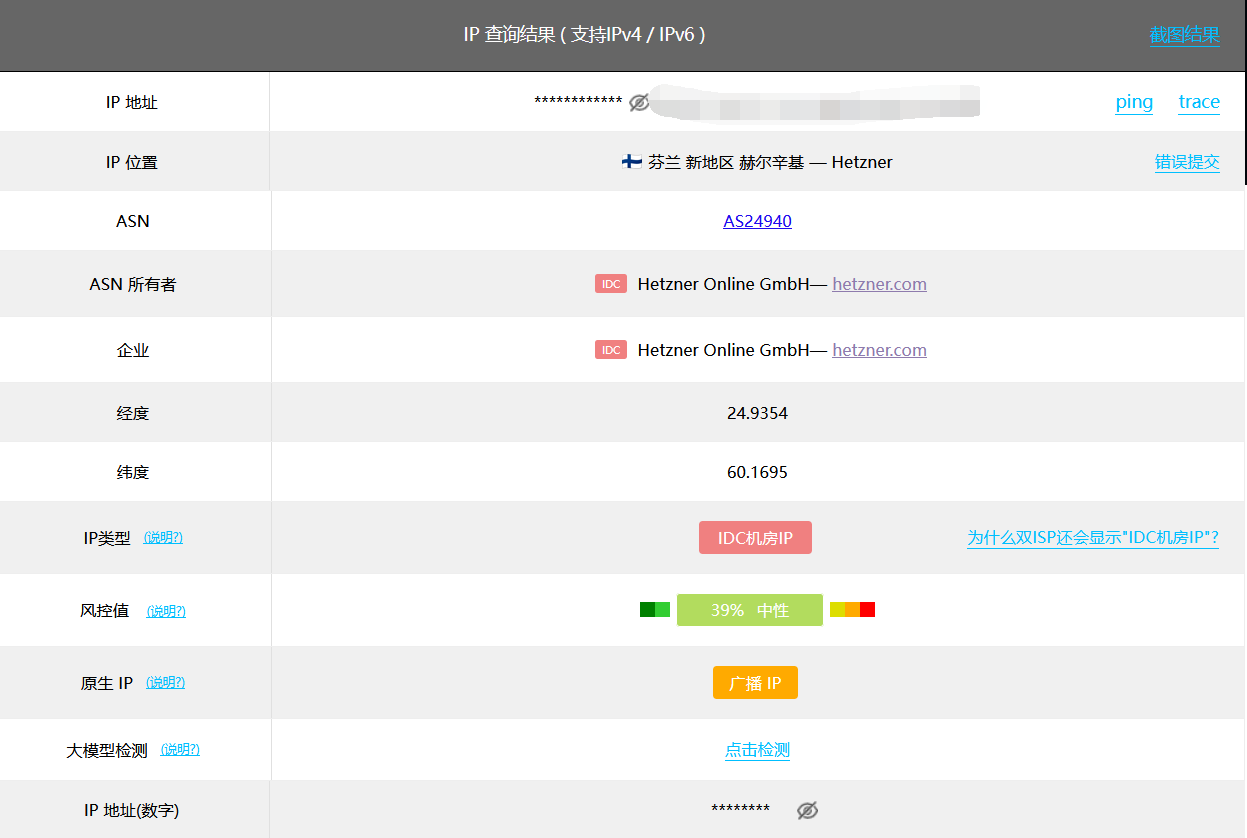Open 说明 help beside 风控值
The height and width of the screenshot is (838, 1247).
[x=166, y=611]
